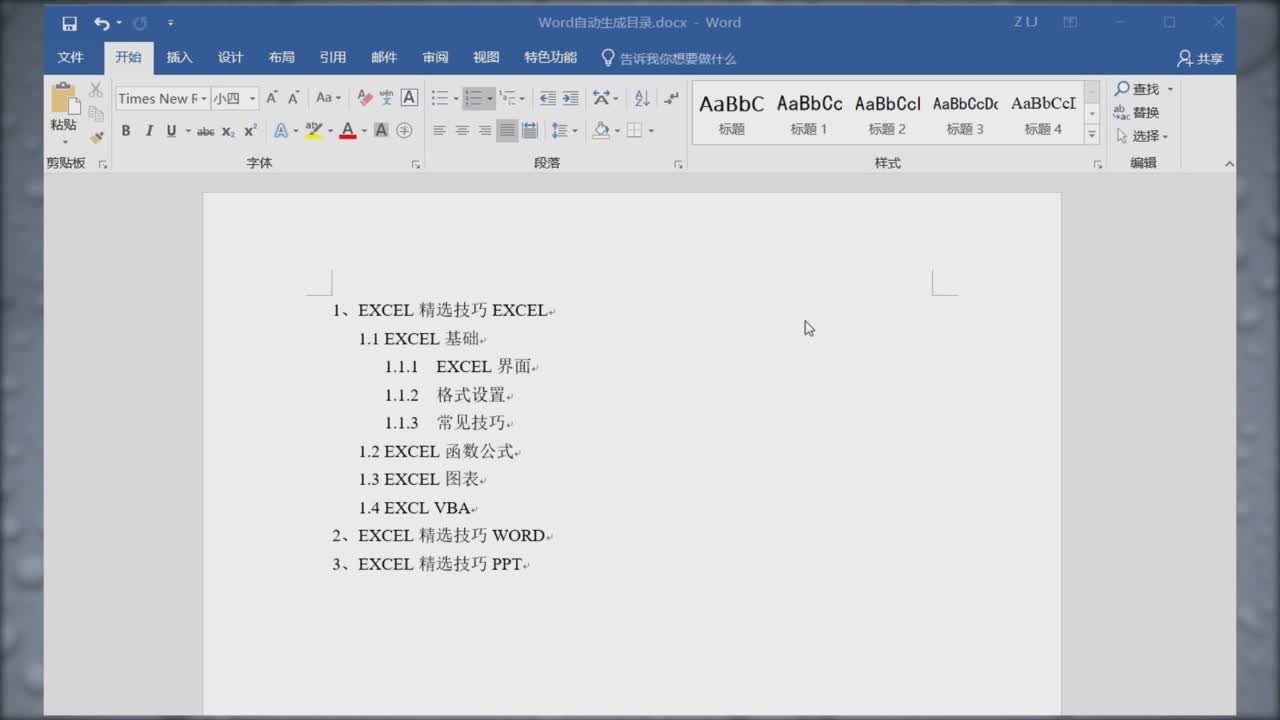1280x720 pixels.
Task: Click the text highlight color button
Action: coord(314,131)
